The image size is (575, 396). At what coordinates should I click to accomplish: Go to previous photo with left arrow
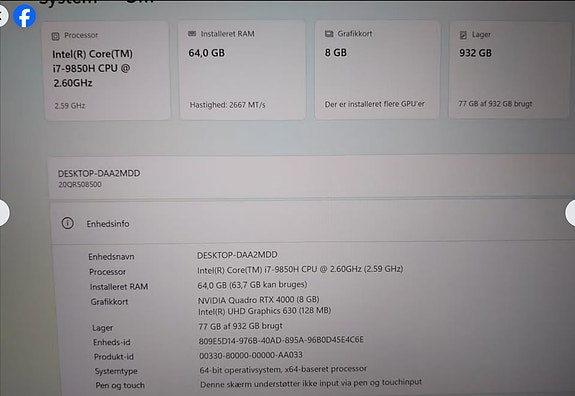pos(4,213)
